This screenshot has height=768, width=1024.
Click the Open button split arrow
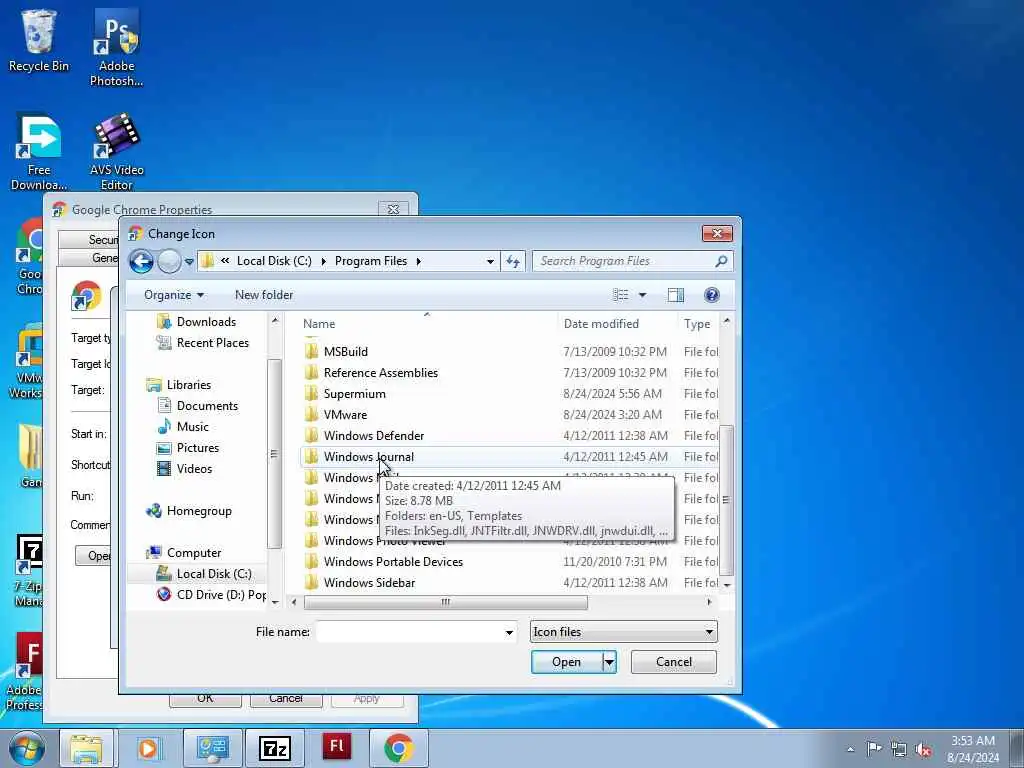tap(609, 662)
